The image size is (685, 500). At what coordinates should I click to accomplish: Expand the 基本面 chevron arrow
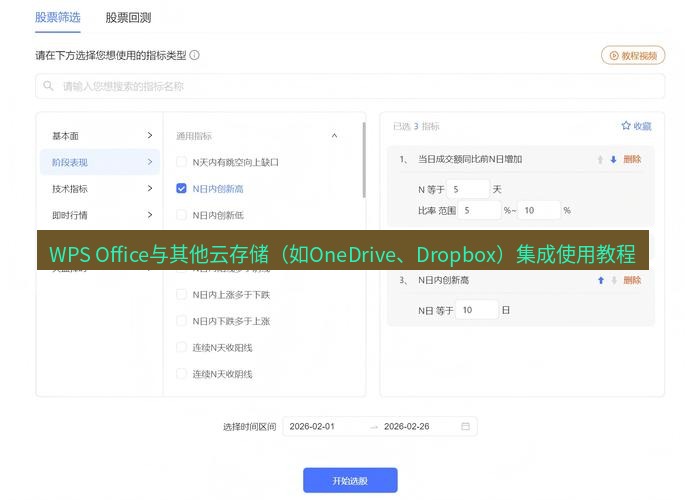pos(150,135)
